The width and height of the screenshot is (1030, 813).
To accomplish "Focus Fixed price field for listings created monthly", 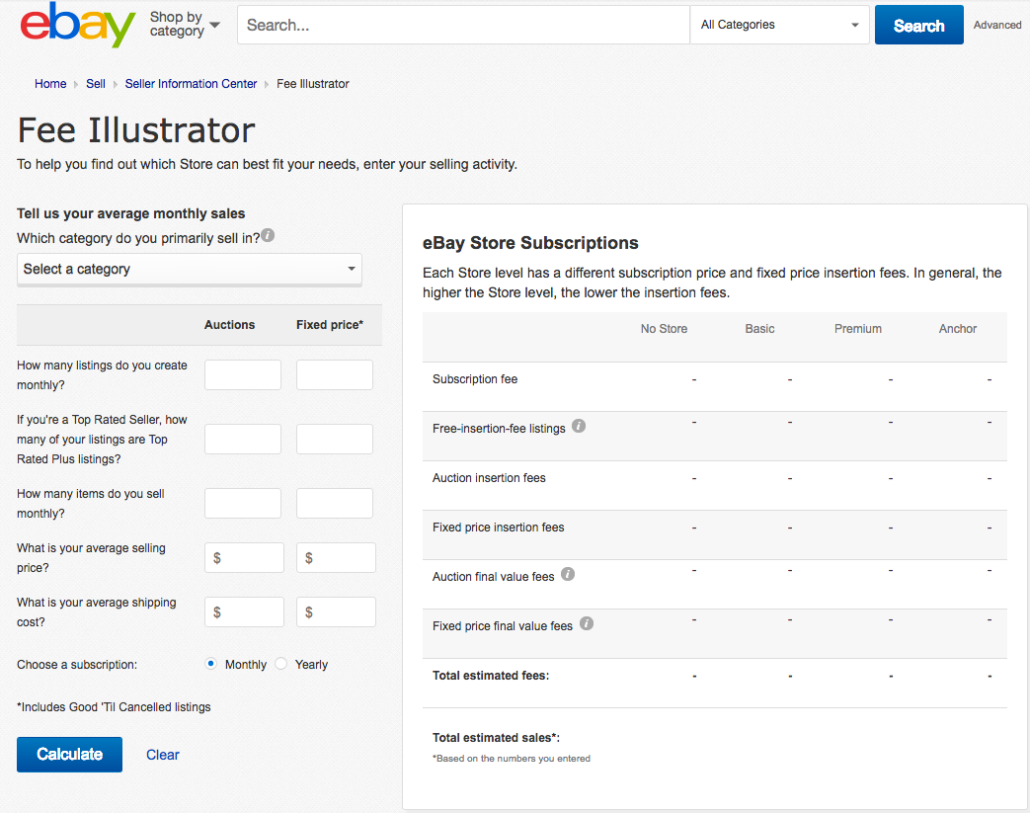I will tap(334, 375).
